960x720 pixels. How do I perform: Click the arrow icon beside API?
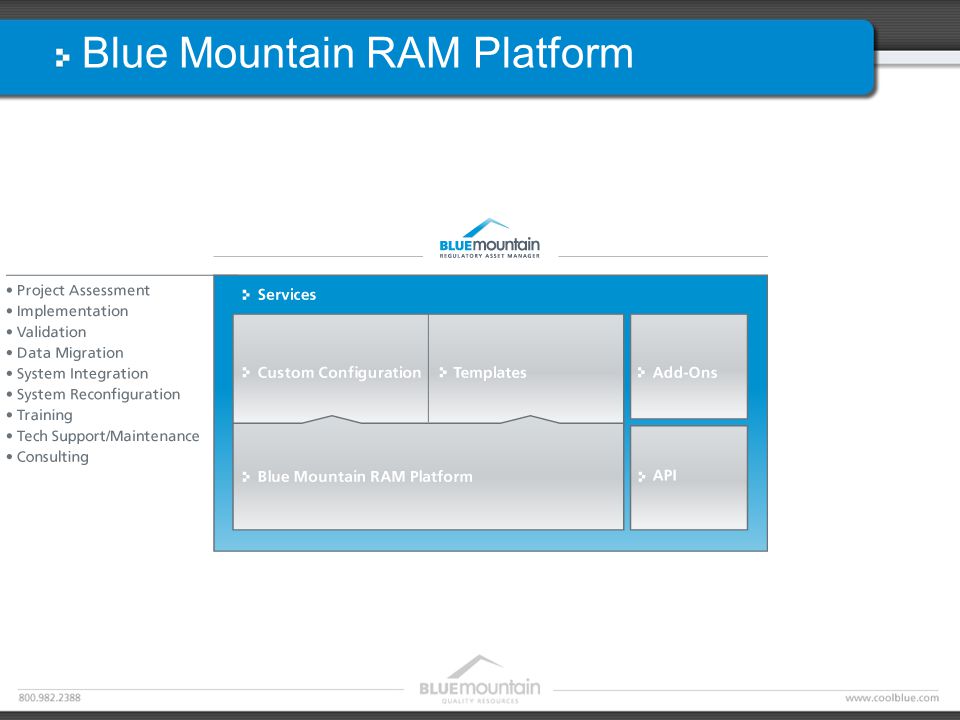point(642,476)
